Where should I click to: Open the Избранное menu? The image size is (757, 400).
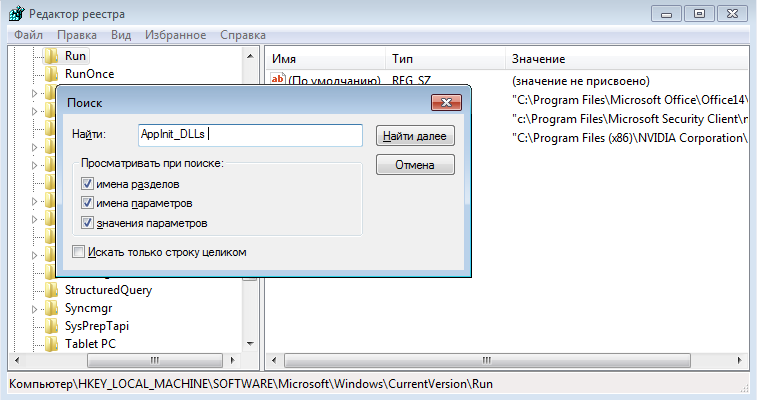175,35
